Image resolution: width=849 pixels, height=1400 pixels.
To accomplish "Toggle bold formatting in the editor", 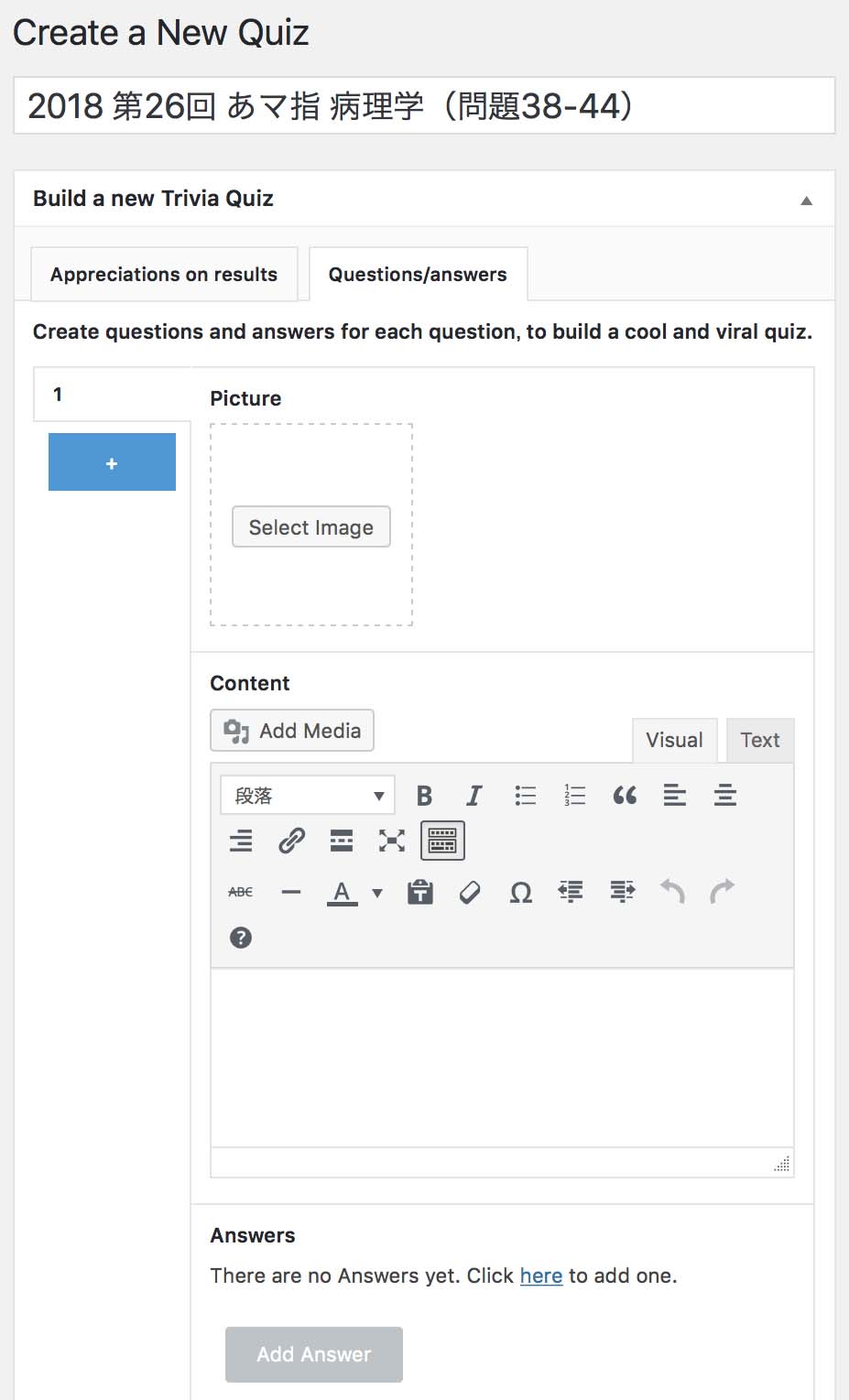I will [424, 796].
